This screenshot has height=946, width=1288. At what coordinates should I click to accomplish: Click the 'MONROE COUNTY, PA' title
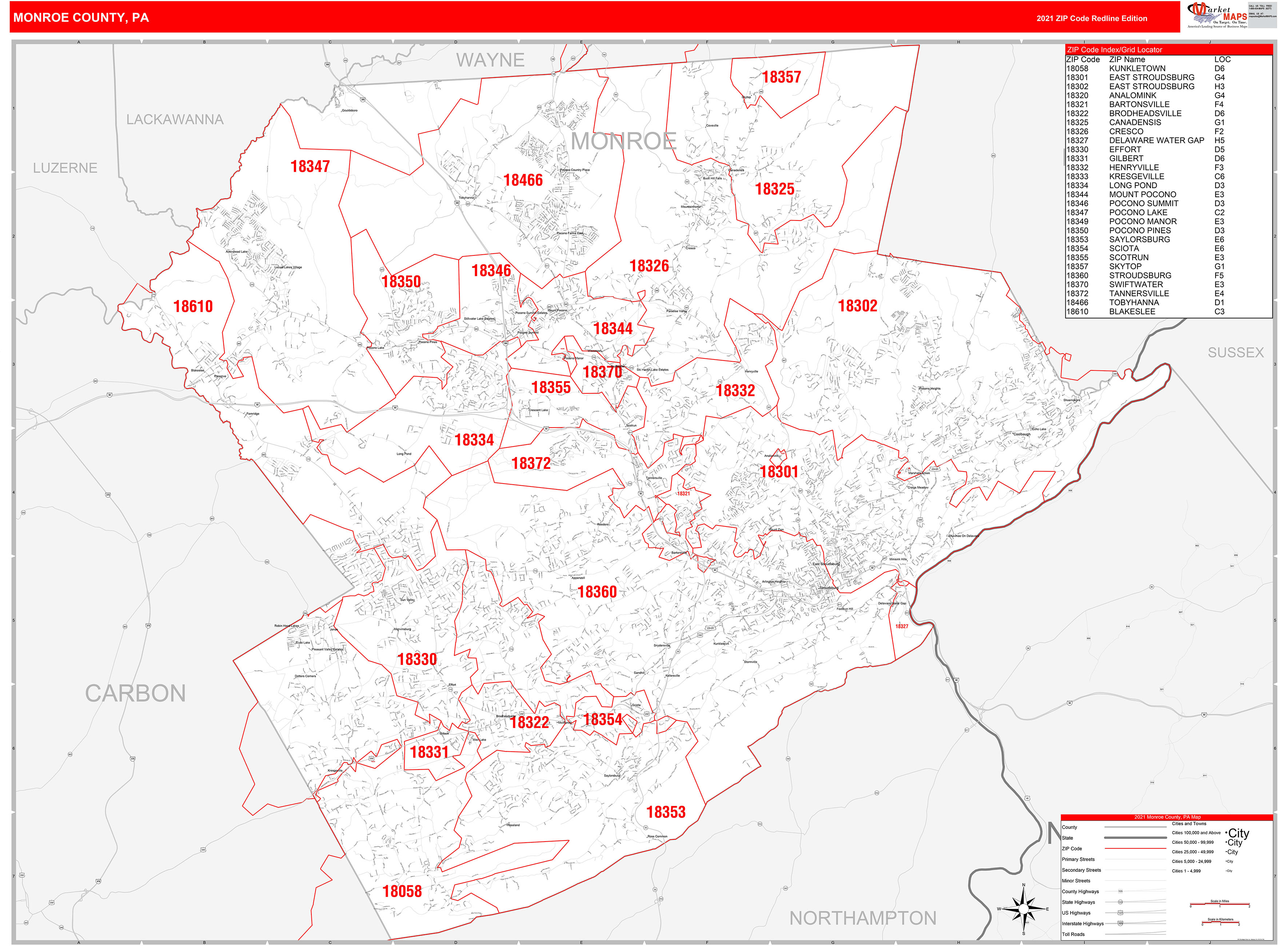[x=81, y=18]
